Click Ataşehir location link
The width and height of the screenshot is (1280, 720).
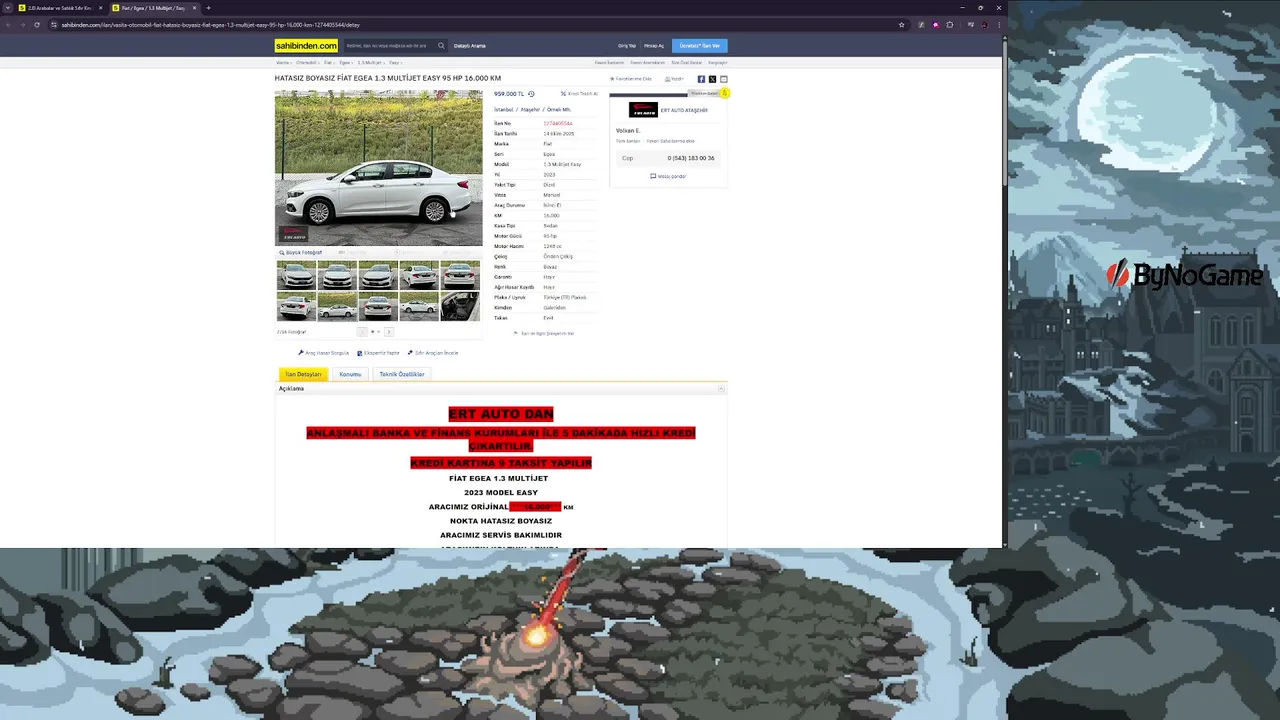(530, 109)
